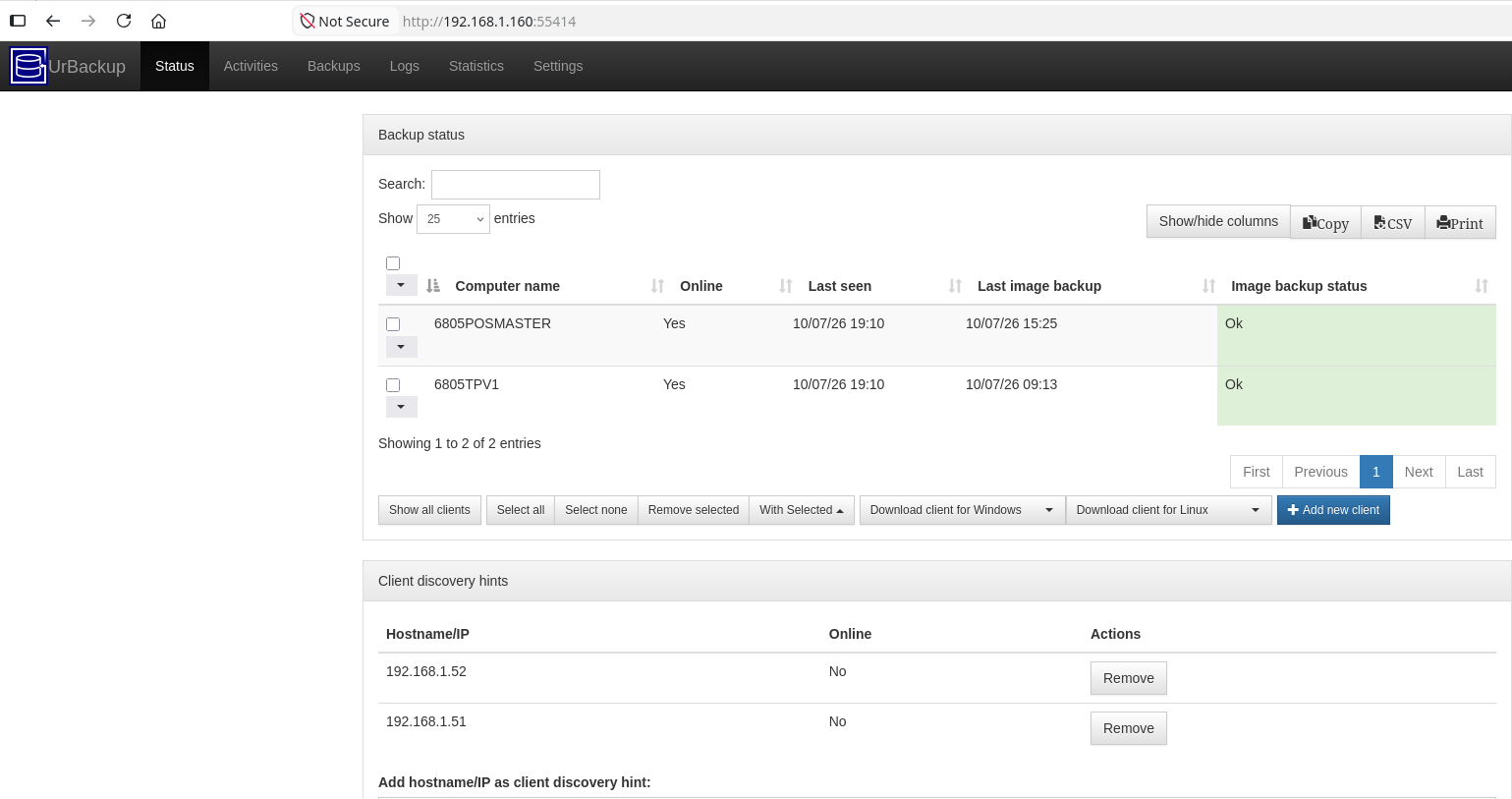Click the Select all button

tap(521, 510)
